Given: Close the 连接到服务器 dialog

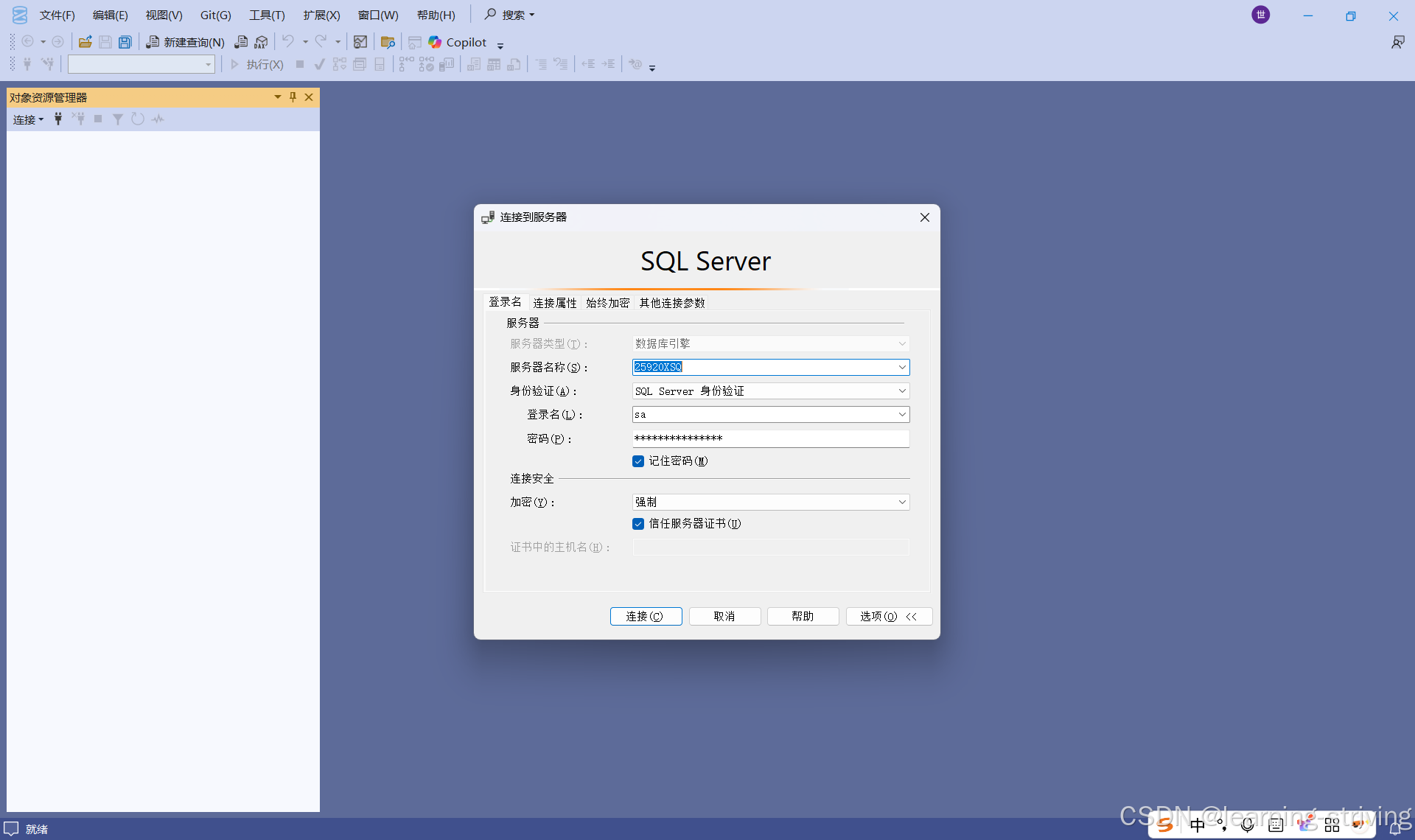Looking at the screenshot, I should 924,217.
